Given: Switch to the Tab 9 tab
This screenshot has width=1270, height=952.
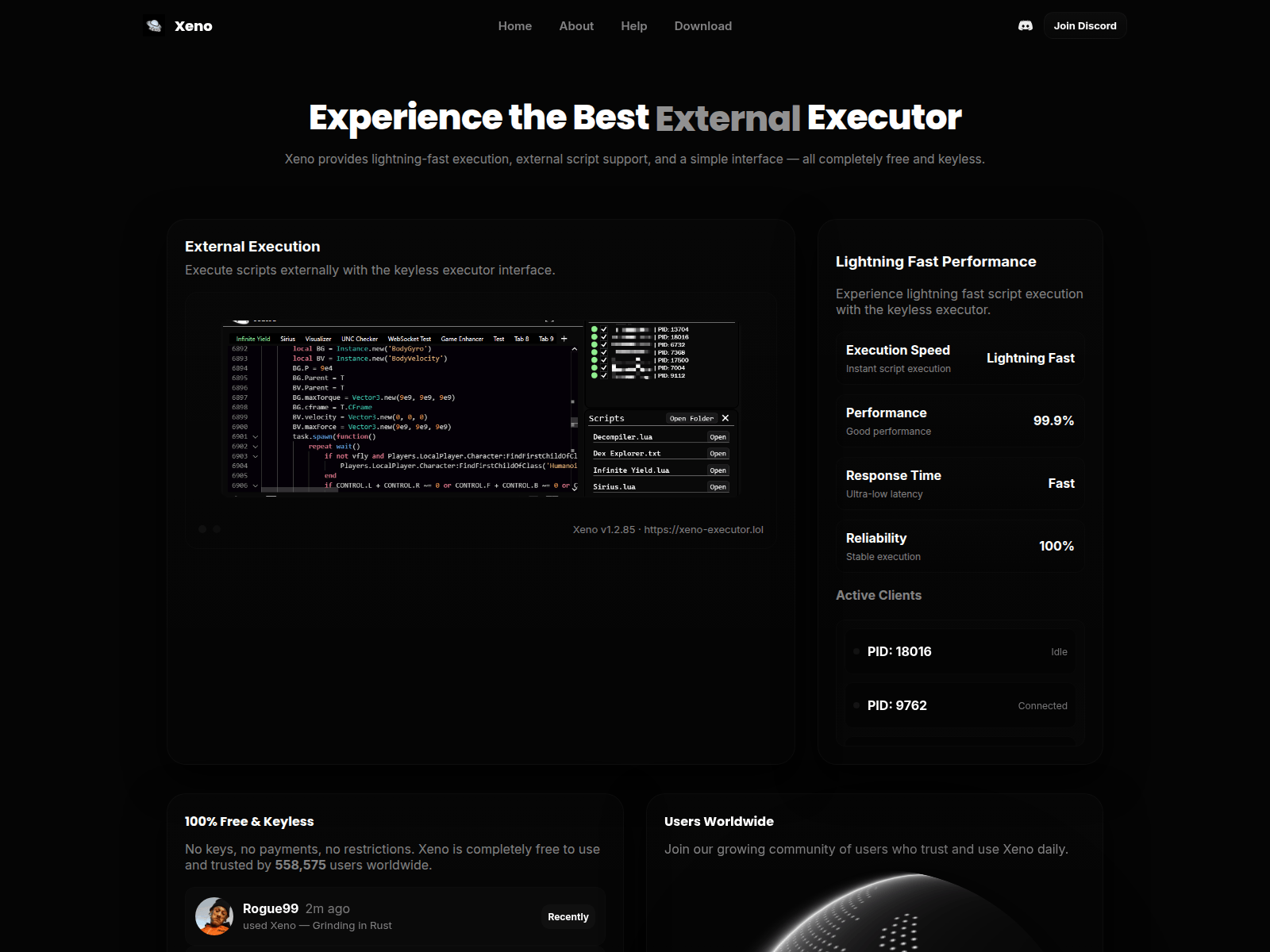Looking at the screenshot, I should [x=546, y=339].
